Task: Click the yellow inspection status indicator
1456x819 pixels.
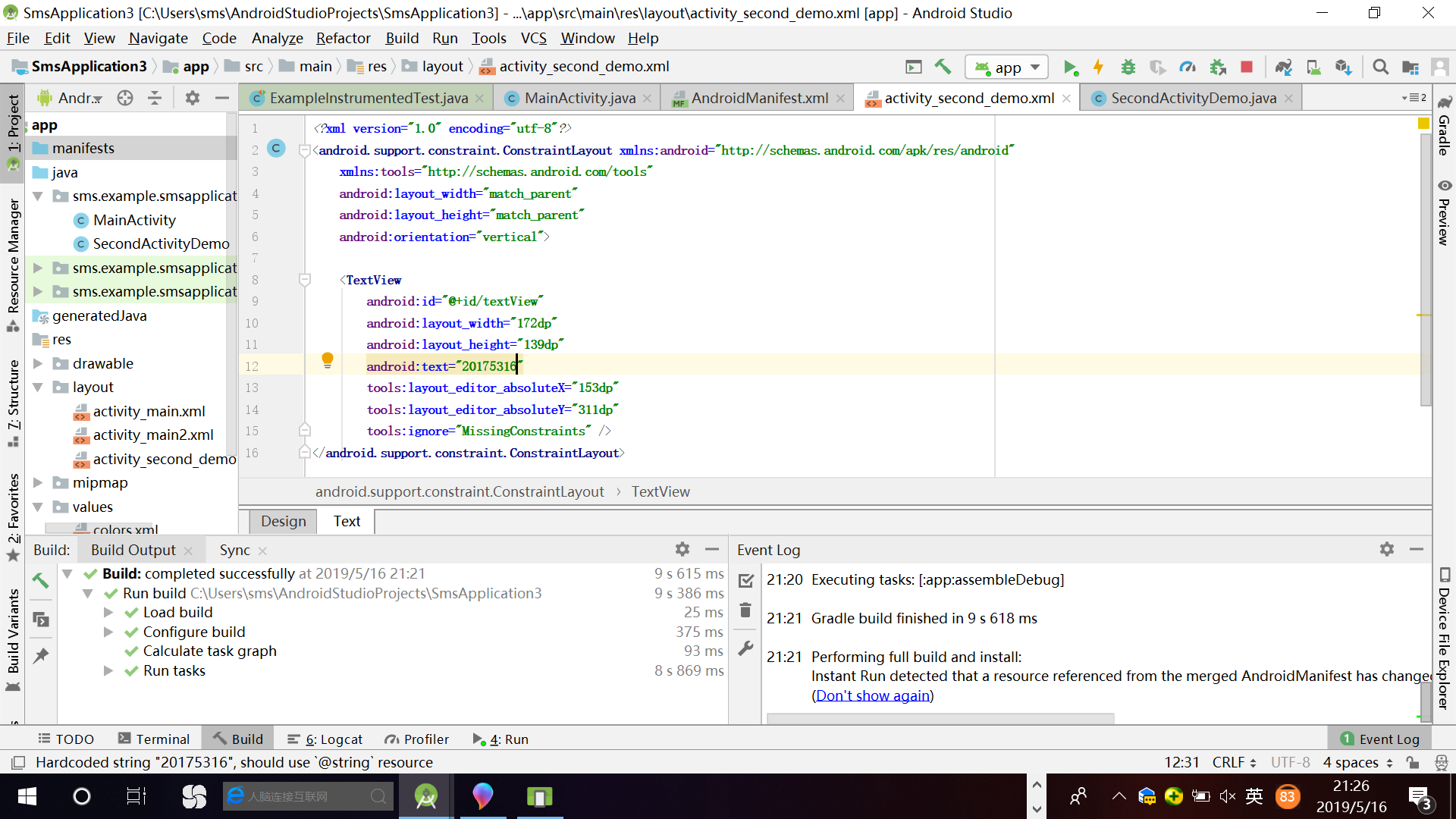Action: 1423,123
